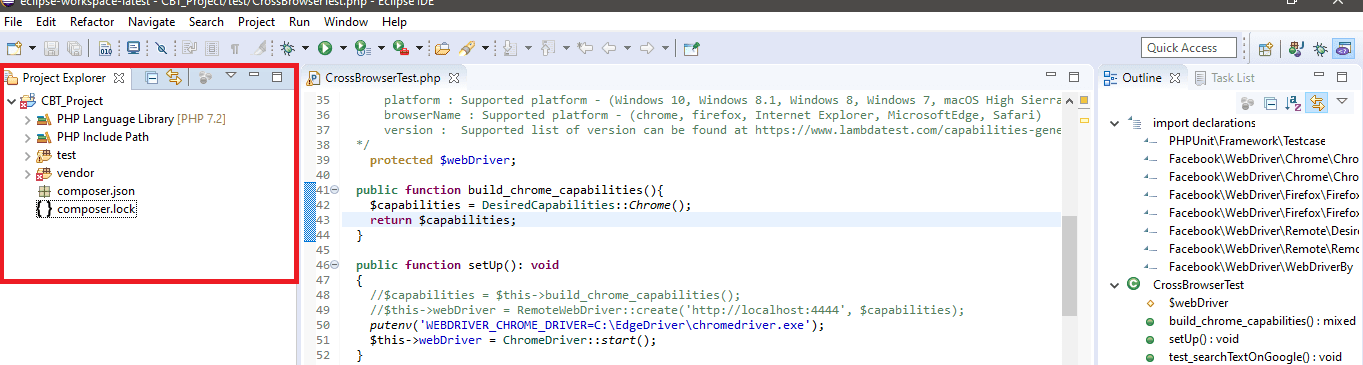Open the External Tools dropdown arrow
This screenshot has height=365, width=1363.
point(419,47)
